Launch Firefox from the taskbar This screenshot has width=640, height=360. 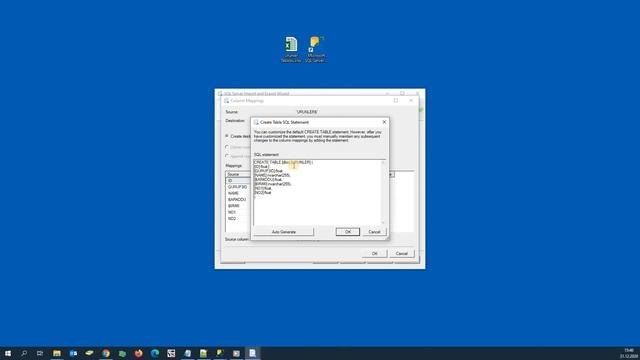138,353
